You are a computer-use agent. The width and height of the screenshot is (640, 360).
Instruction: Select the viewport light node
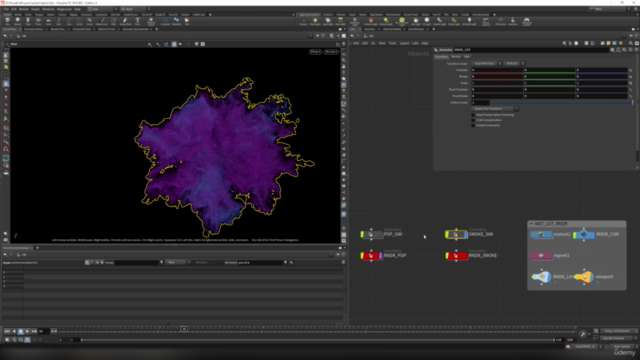point(584,277)
